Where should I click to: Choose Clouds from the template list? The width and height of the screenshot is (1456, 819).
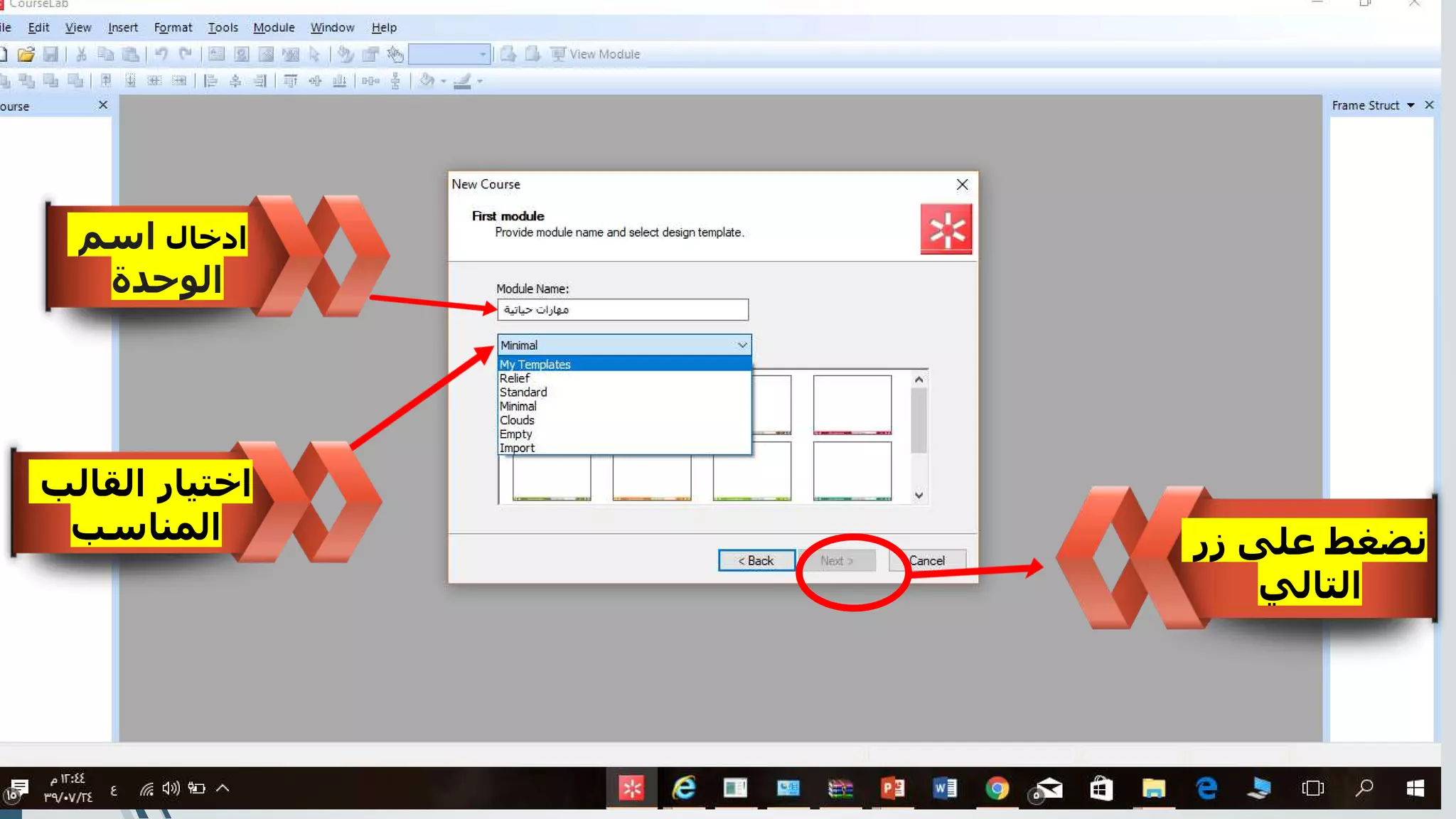coord(517,420)
